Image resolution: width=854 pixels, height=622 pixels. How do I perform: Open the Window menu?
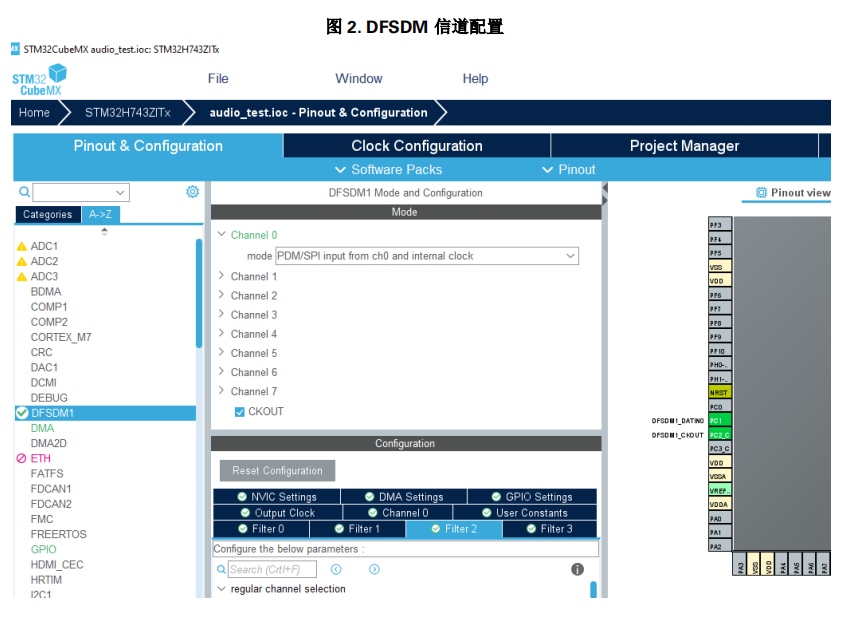(x=358, y=78)
